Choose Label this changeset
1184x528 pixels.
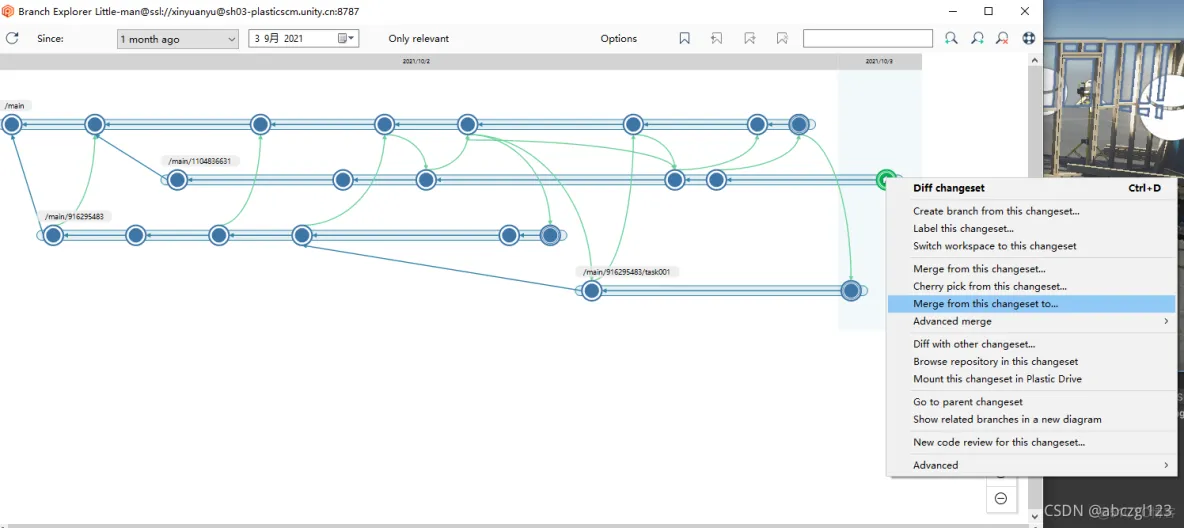[1031, 228]
